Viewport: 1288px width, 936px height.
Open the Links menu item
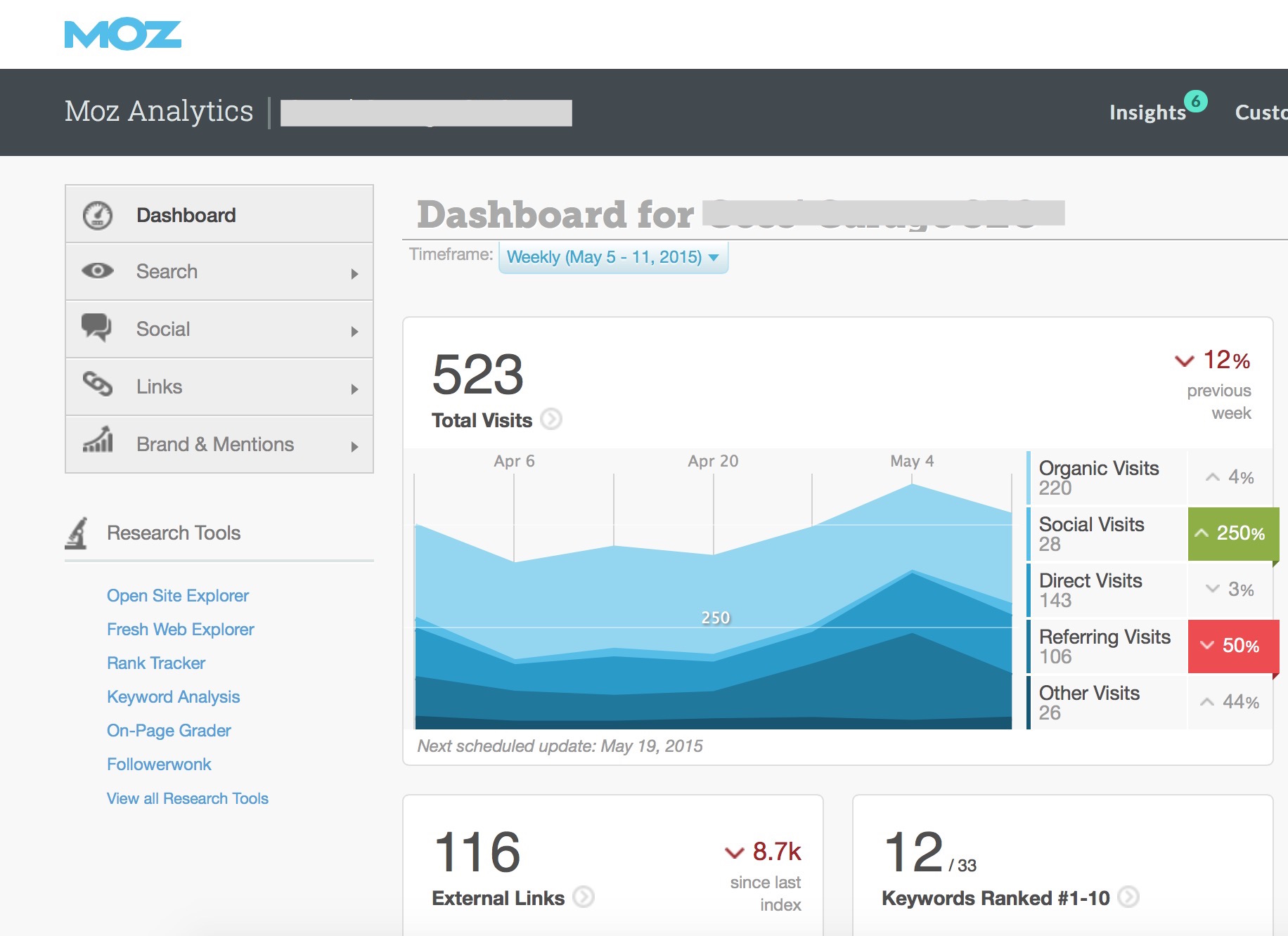[219, 387]
